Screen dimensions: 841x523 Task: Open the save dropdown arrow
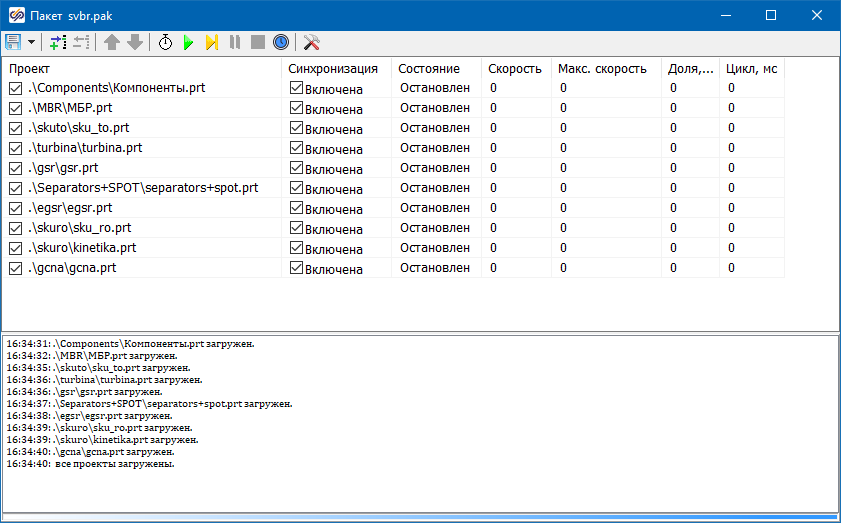coord(31,42)
